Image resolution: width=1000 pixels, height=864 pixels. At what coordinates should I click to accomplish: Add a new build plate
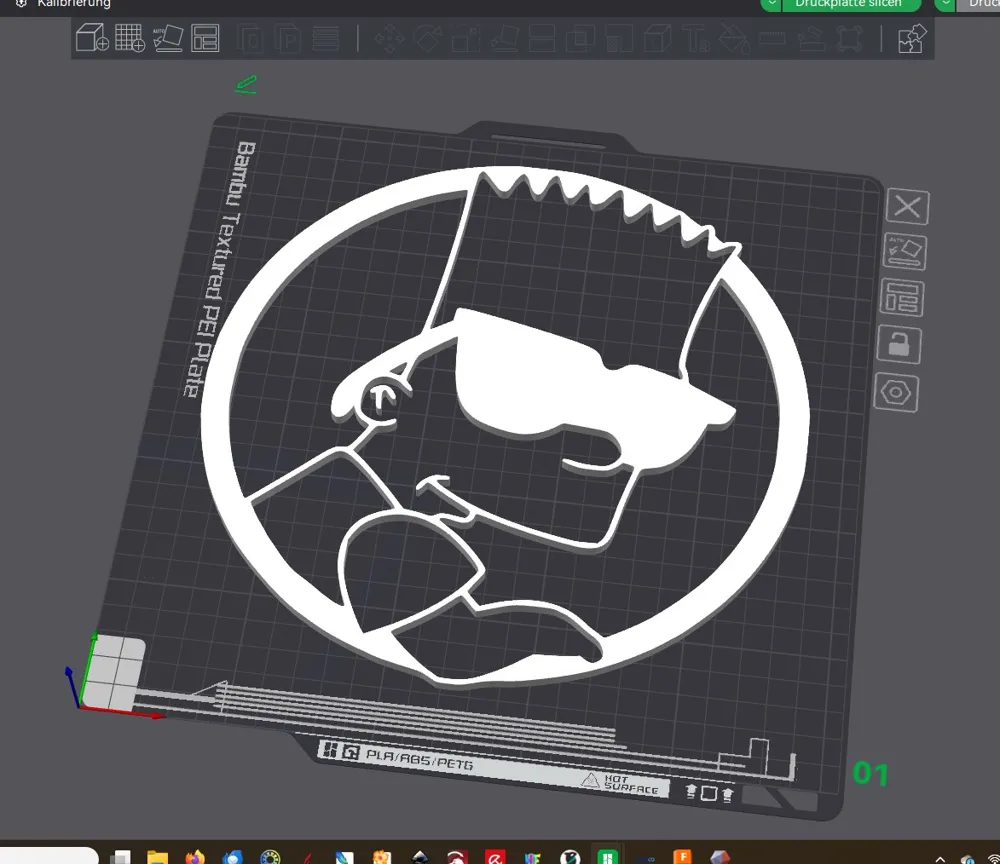(129, 38)
